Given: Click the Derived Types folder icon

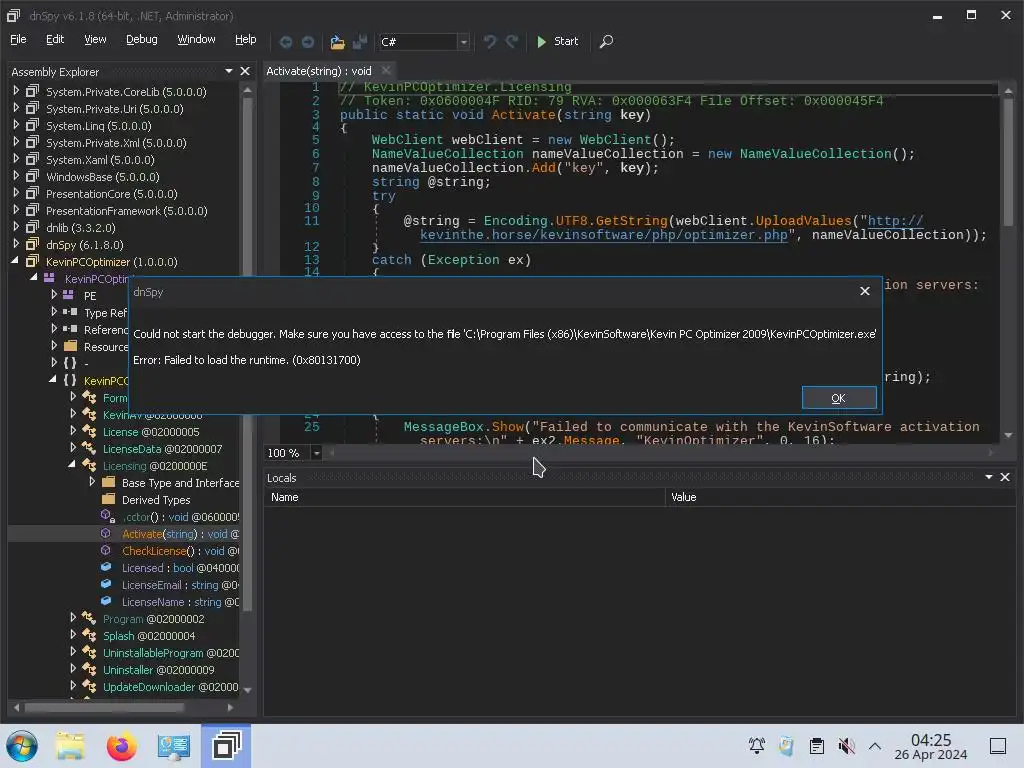Looking at the screenshot, I should 108,499.
